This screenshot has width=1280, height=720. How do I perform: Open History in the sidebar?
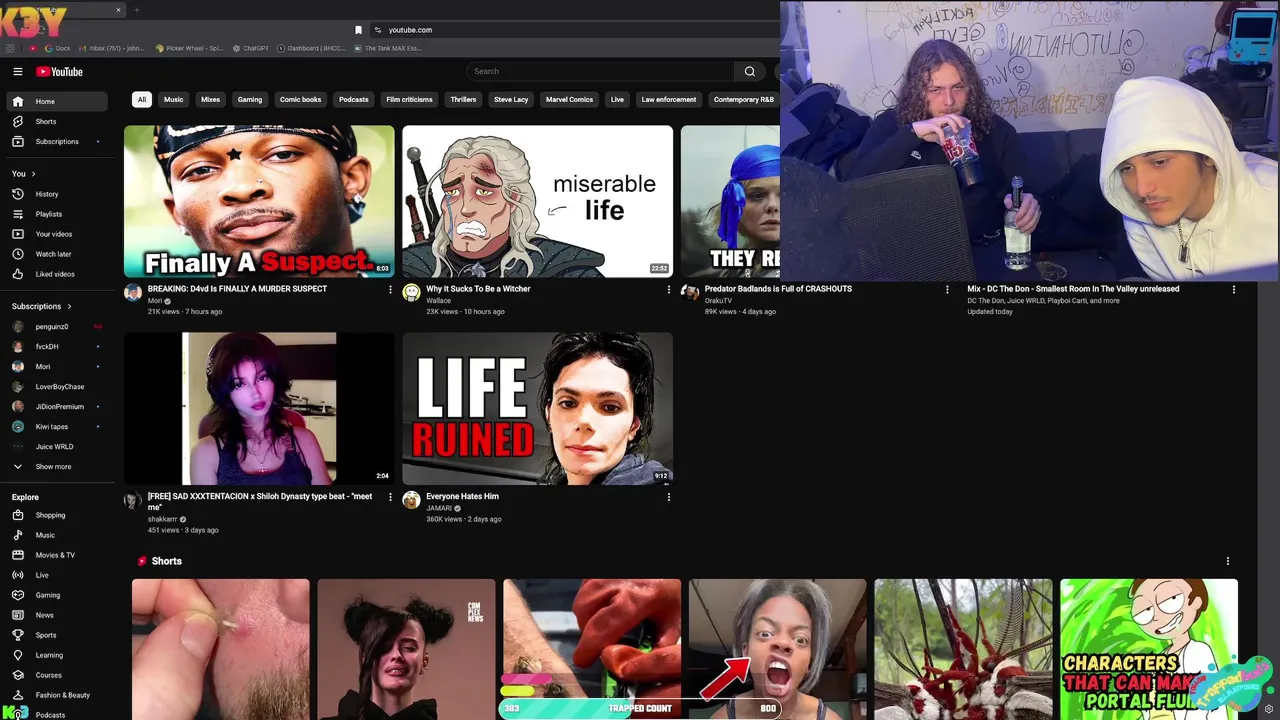[57, 194]
